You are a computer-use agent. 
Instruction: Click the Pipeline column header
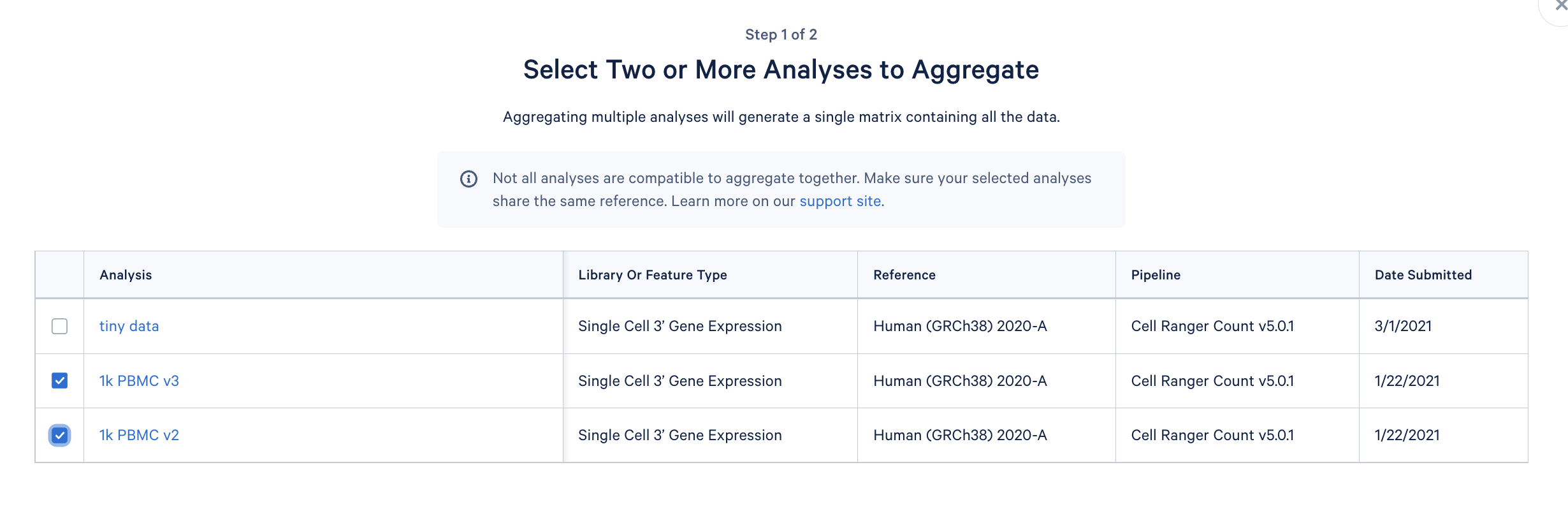1155,275
